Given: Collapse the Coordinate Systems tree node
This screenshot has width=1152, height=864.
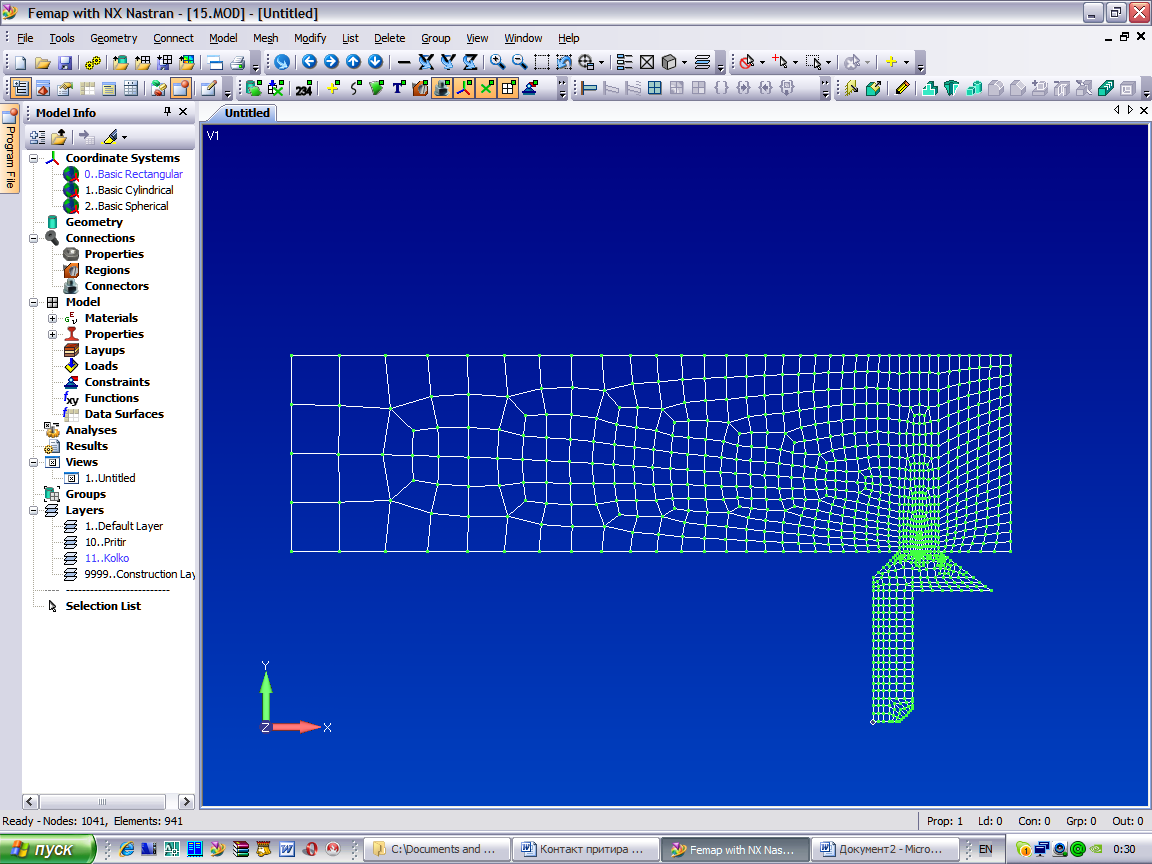Looking at the screenshot, I should [x=34, y=158].
